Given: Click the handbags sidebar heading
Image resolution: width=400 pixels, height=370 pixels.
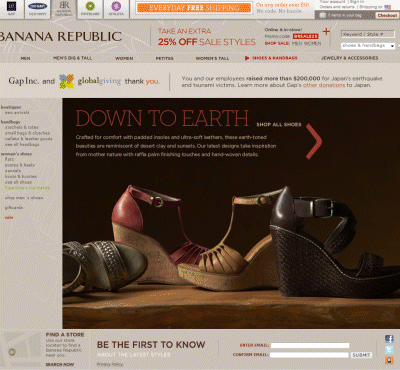Looking at the screenshot, I should pos(10,122).
